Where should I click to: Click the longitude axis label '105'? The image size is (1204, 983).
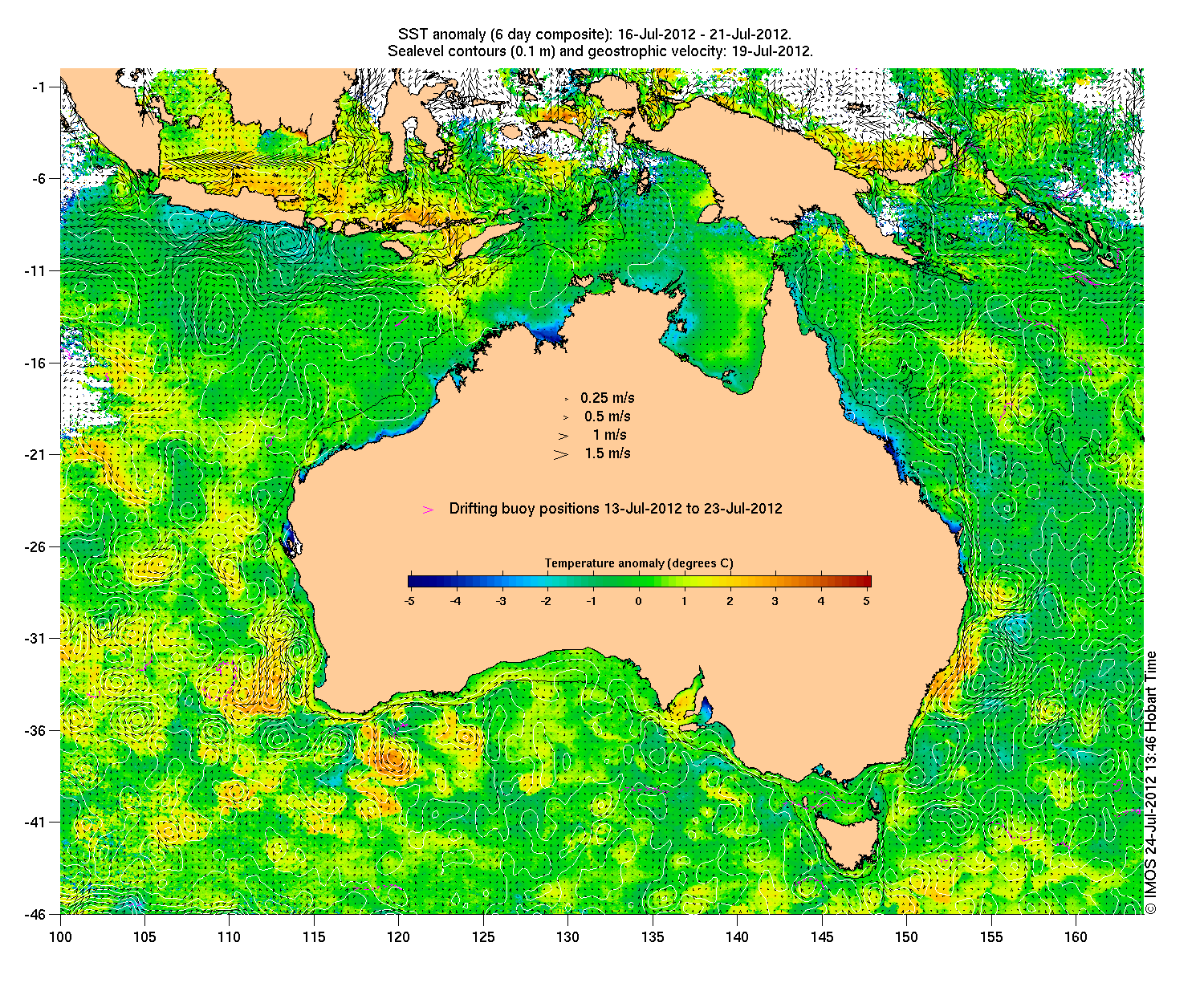pyautogui.click(x=144, y=936)
